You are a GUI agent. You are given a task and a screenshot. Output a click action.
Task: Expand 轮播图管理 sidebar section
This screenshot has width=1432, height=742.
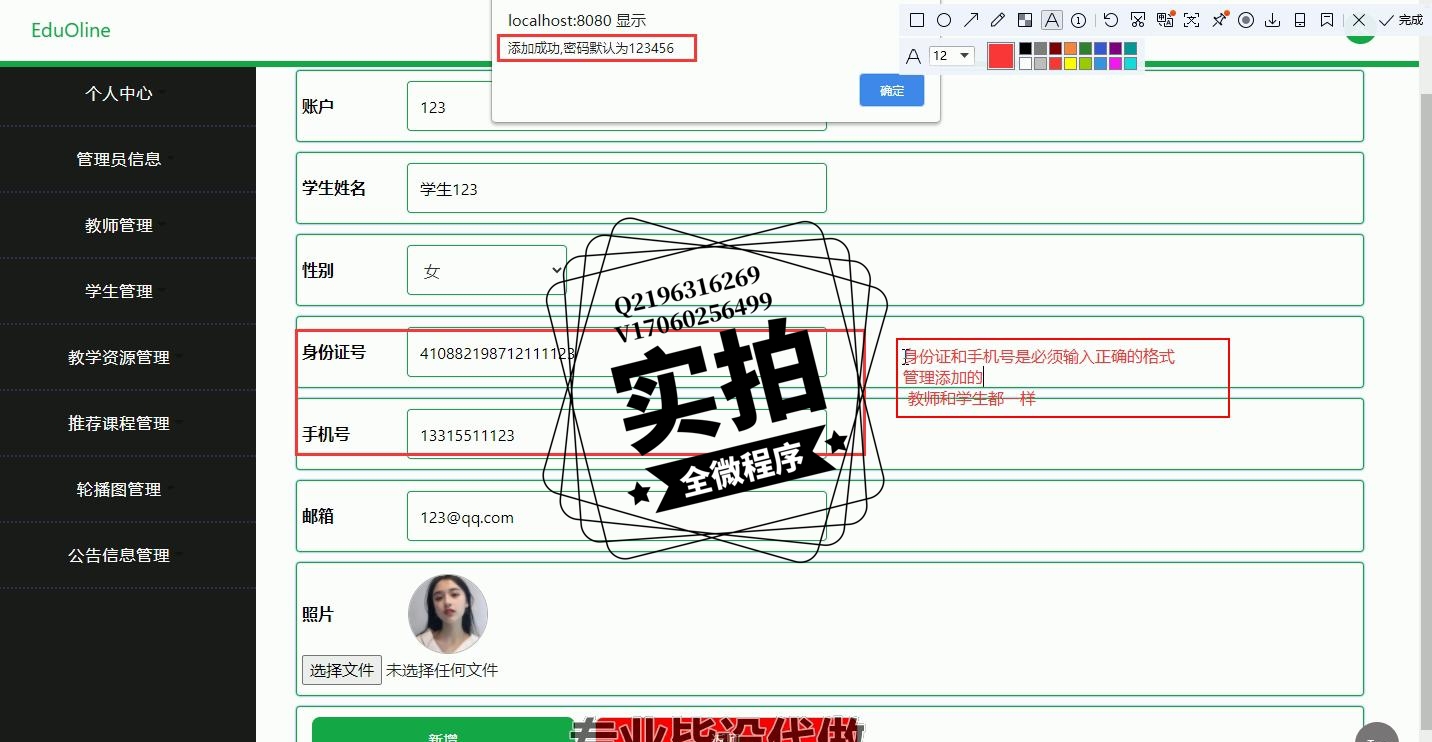tap(119, 489)
